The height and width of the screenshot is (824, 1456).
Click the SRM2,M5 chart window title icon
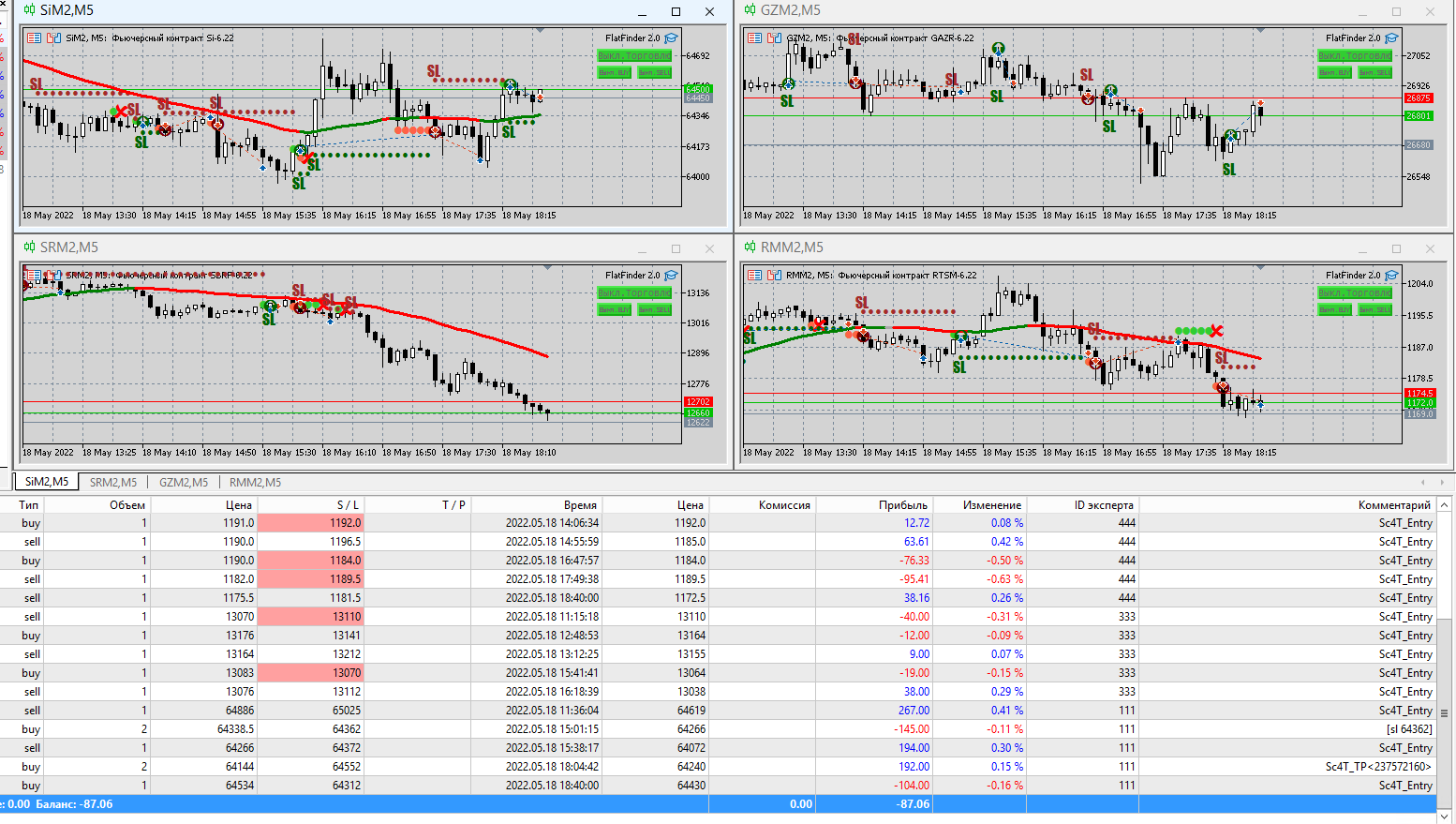(x=30, y=247)
